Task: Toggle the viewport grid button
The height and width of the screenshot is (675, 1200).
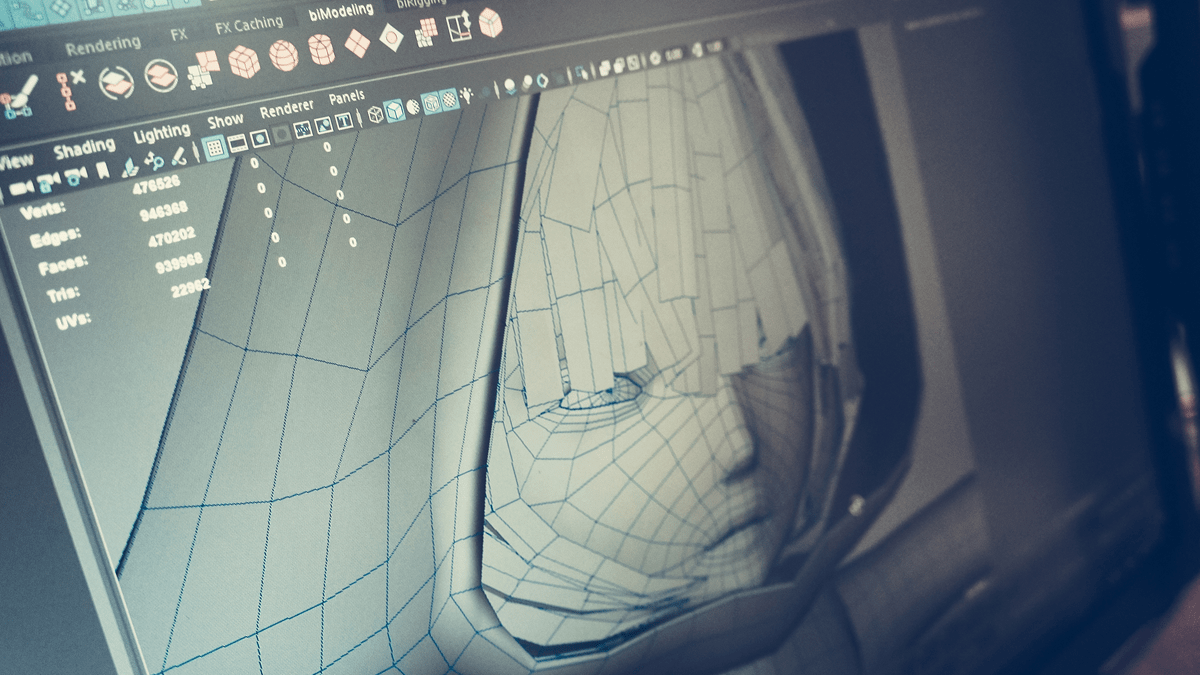Action: (x=214, y=149)
